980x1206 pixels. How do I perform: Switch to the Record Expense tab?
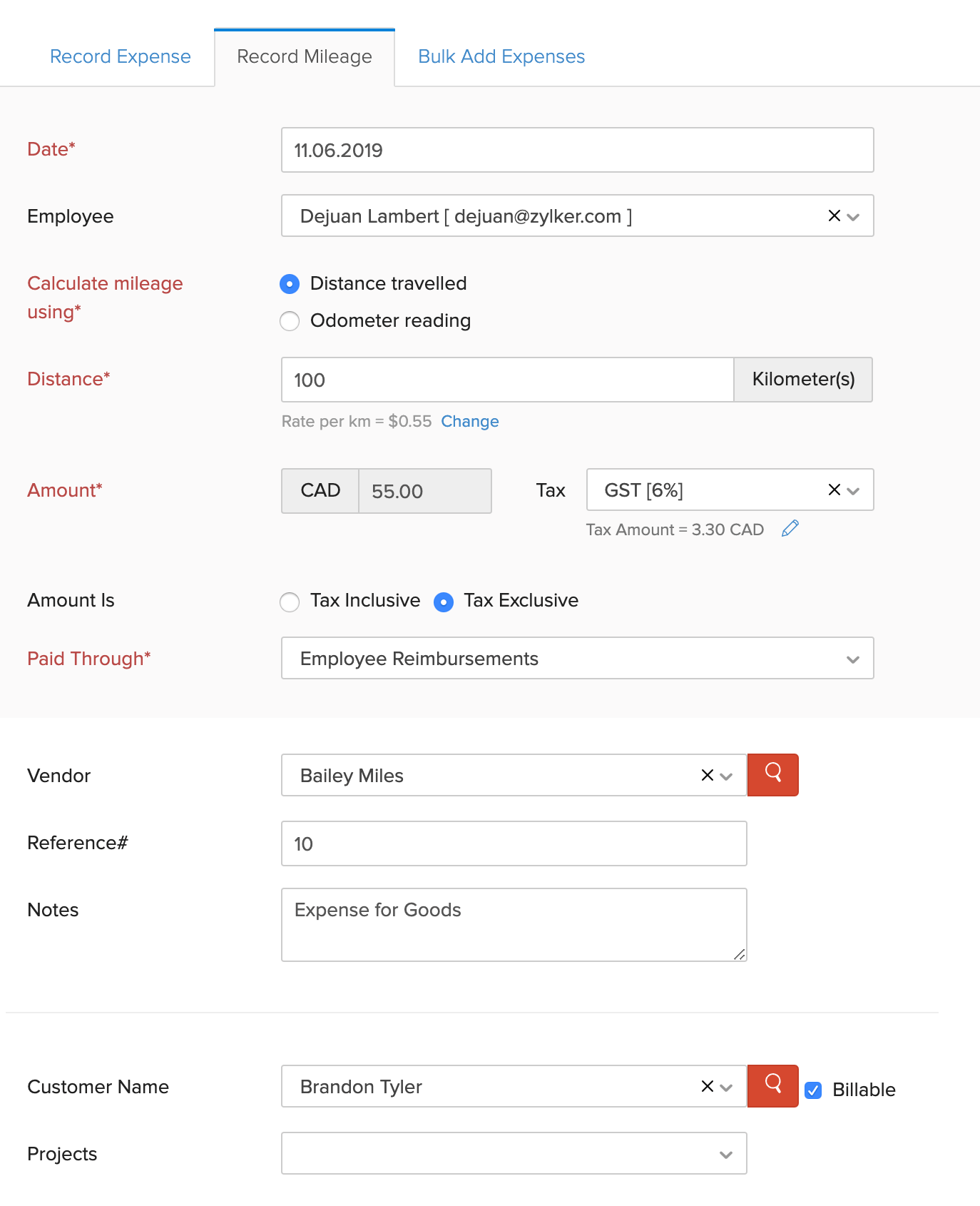point(120,56)
